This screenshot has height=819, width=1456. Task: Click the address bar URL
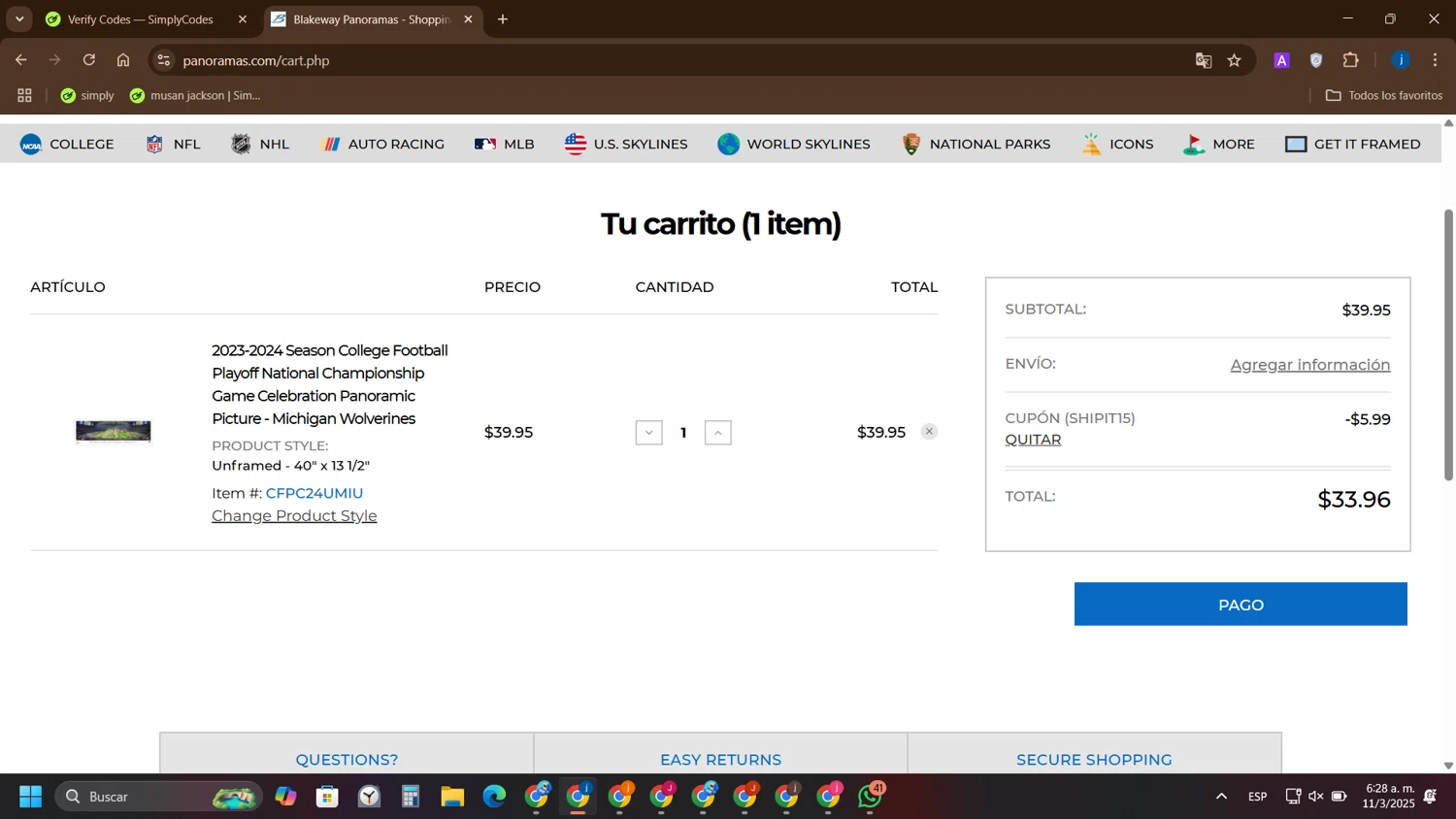pyautogui.click(x=256, y=60)
